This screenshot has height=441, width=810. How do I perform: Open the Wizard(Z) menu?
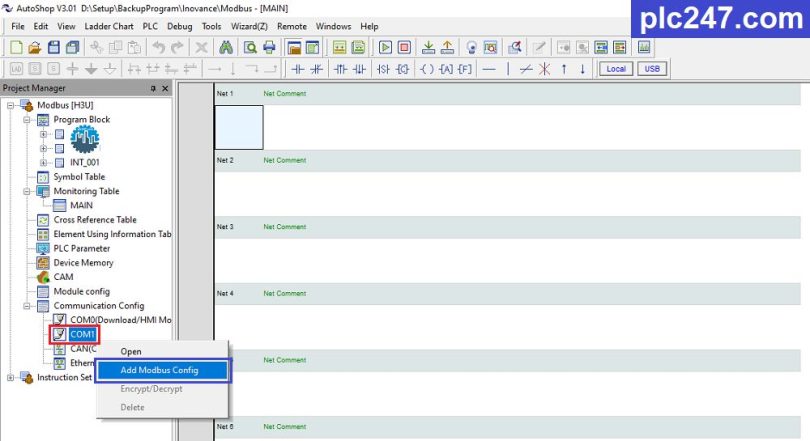pos(249,26)
